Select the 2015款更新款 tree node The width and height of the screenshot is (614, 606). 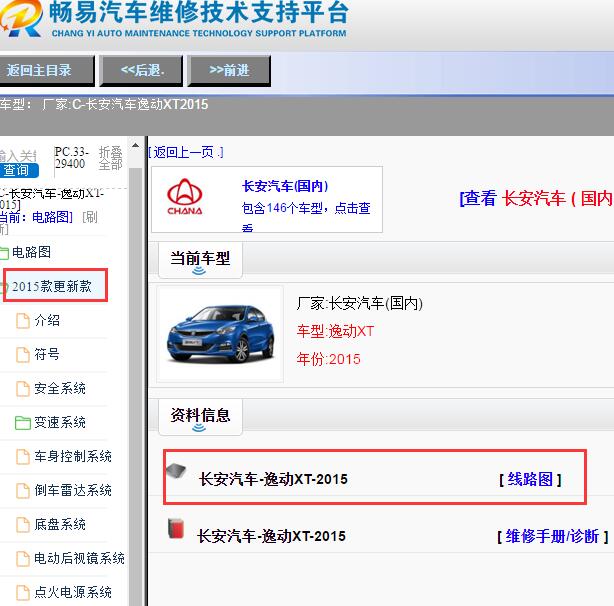click(x=52, y=286)
